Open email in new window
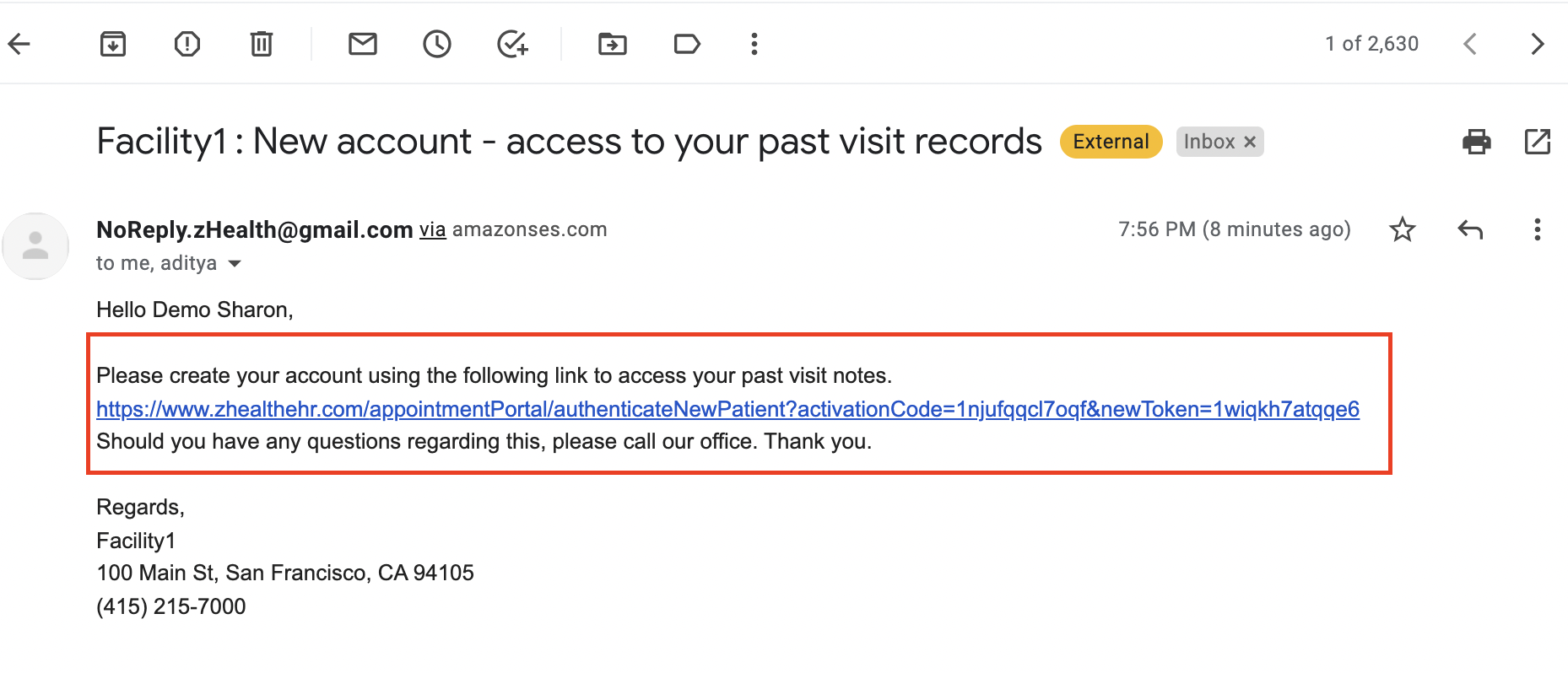The image size is (1568, 673). coord(1538,142)
